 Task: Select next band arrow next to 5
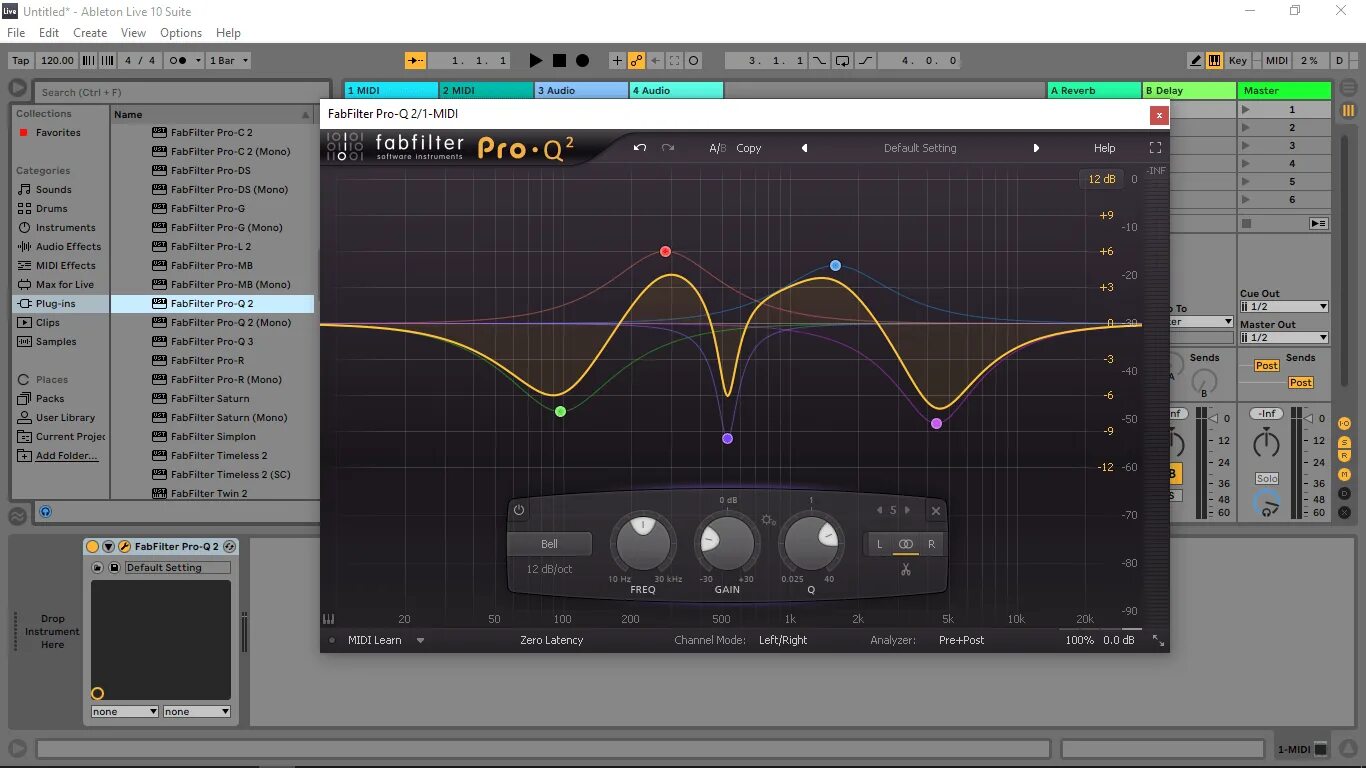click(x=907, y=510)
